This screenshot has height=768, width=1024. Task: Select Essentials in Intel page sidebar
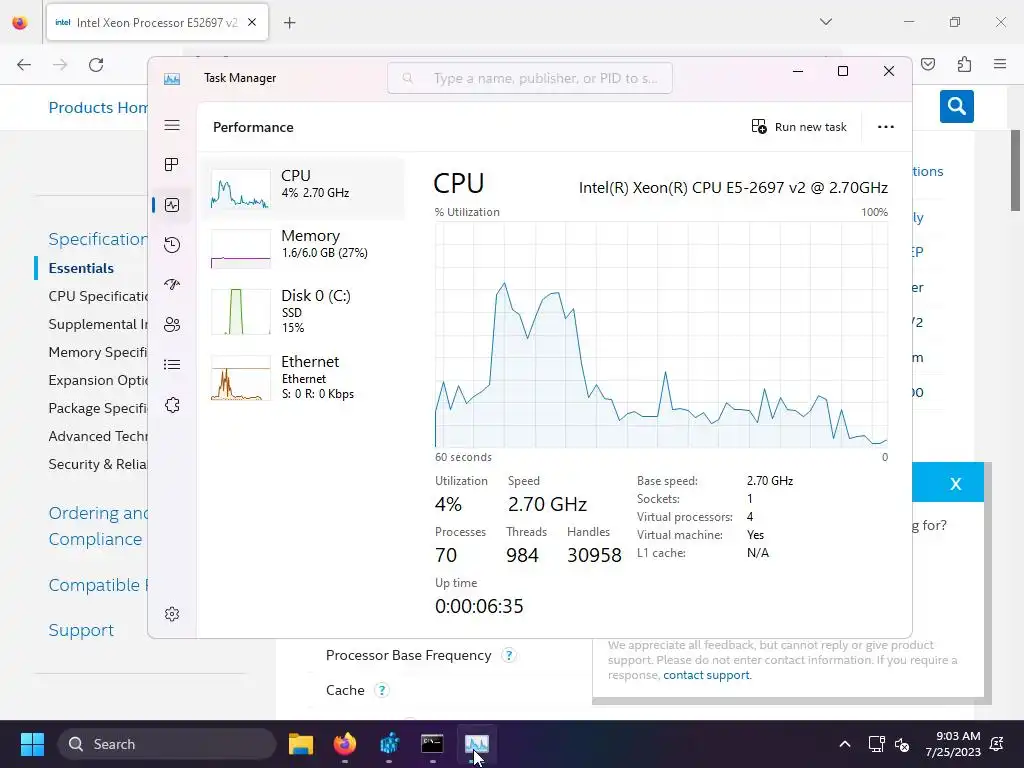pyautogui.click(x=81, y=268)
